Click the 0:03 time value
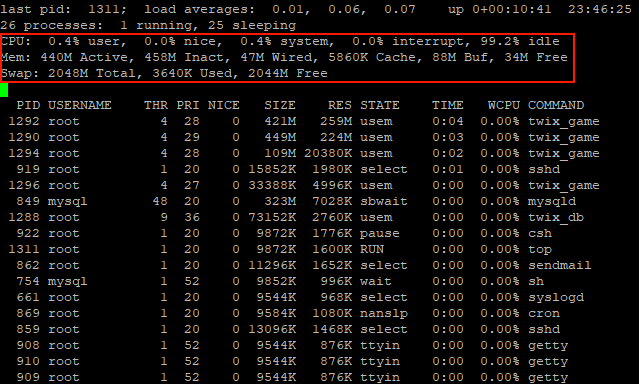 448,137
